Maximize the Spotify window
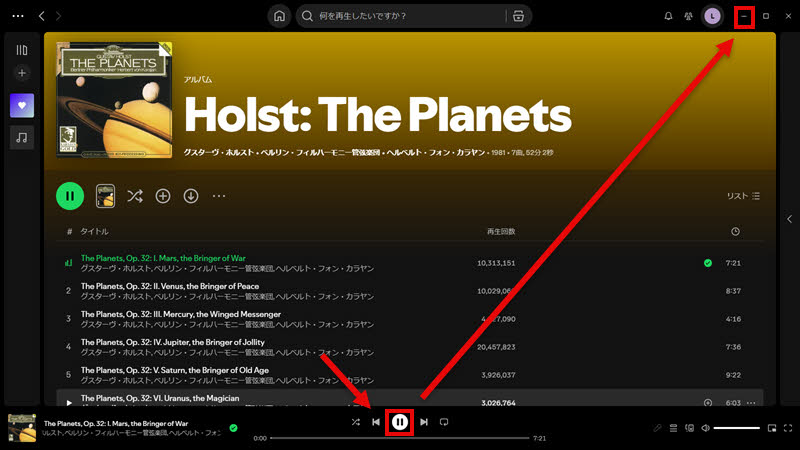This screenshot has height=450, width=800. (x=766, y=16)
